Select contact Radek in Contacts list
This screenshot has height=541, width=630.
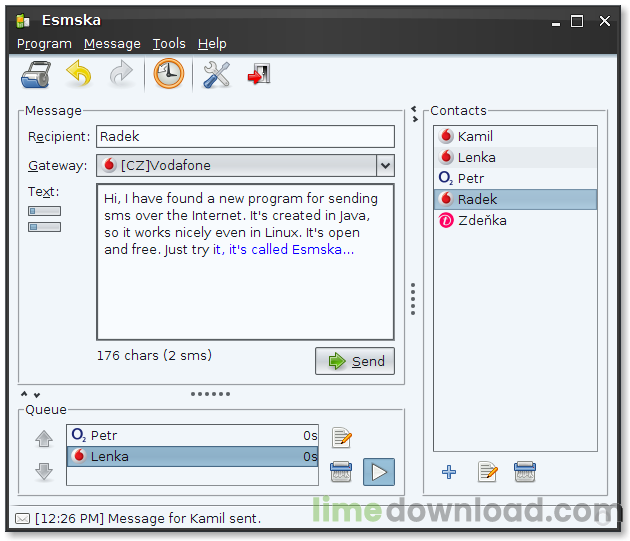click(x=515, y=199)
